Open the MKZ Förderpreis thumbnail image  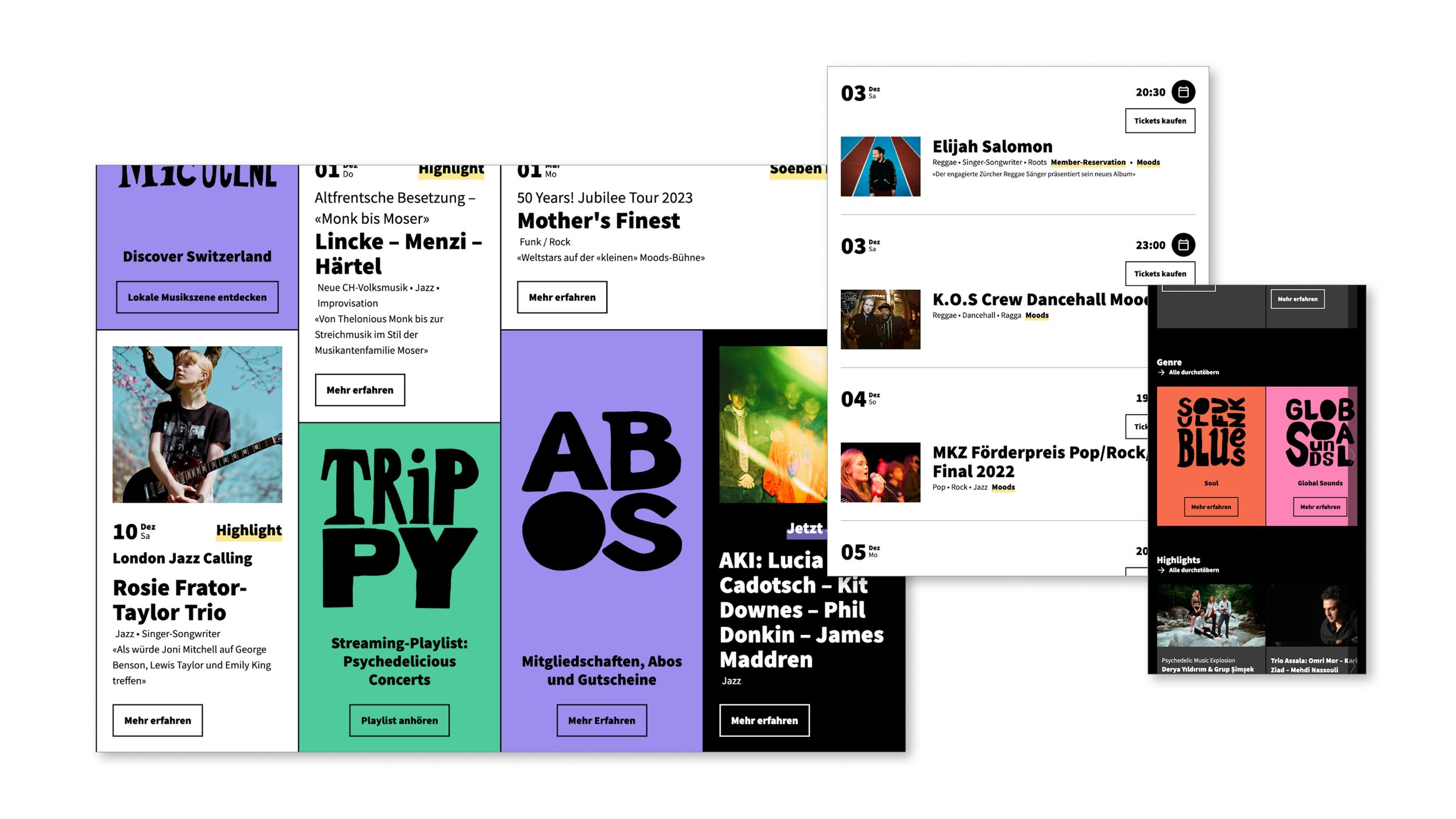point(880,472)
